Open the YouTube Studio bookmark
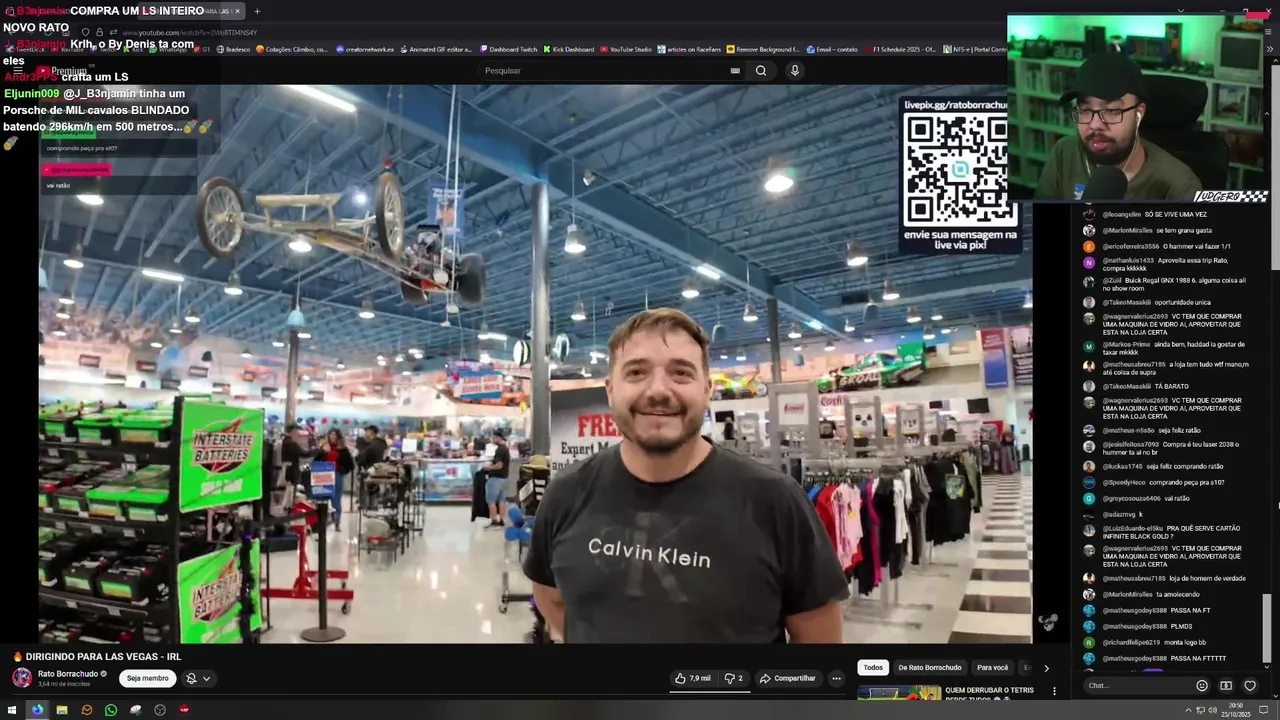The width and height of the screenshot is (1280, 720). [x=625, y=49]
